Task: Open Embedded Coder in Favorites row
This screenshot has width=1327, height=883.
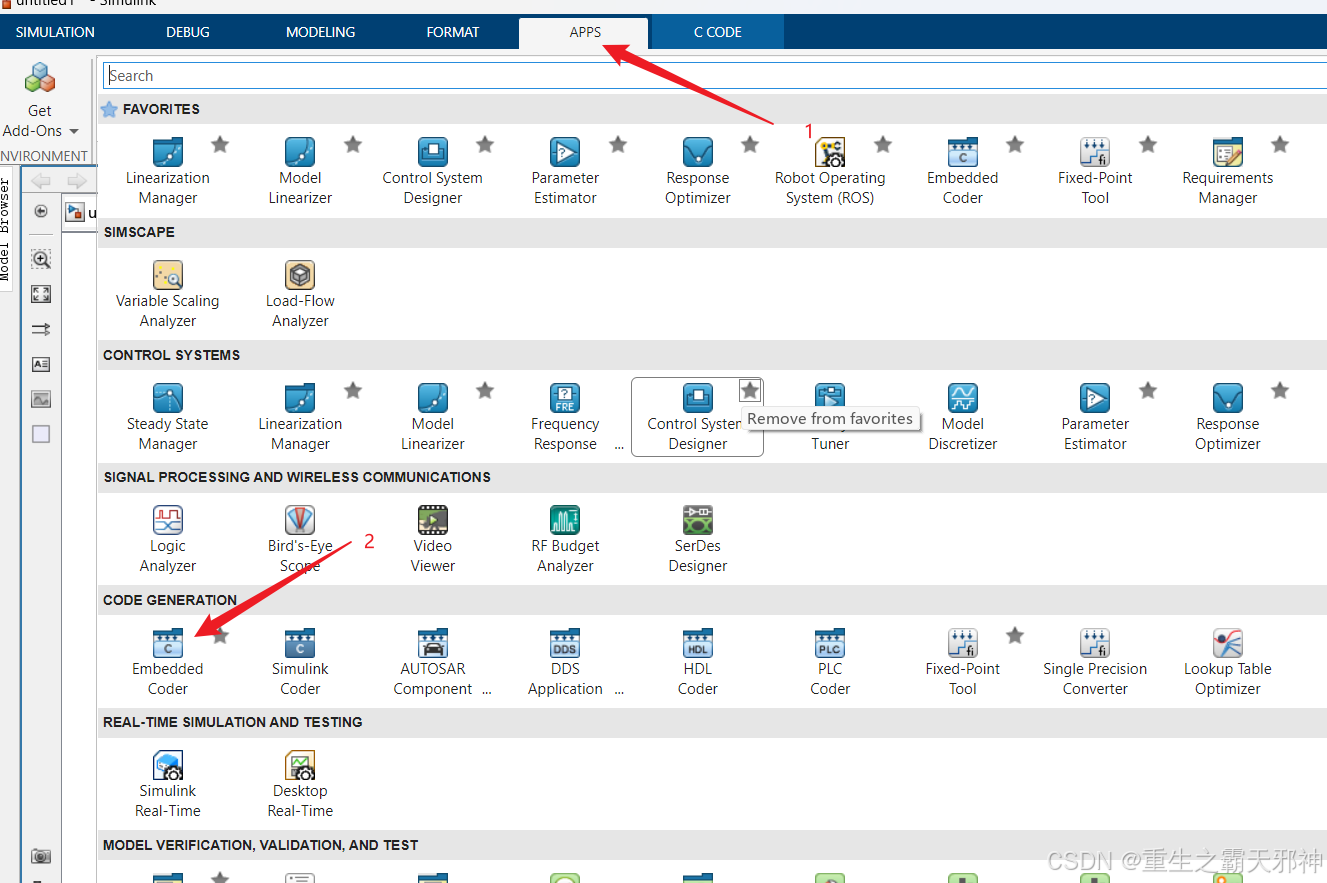Action: click(x=962, y=171)
